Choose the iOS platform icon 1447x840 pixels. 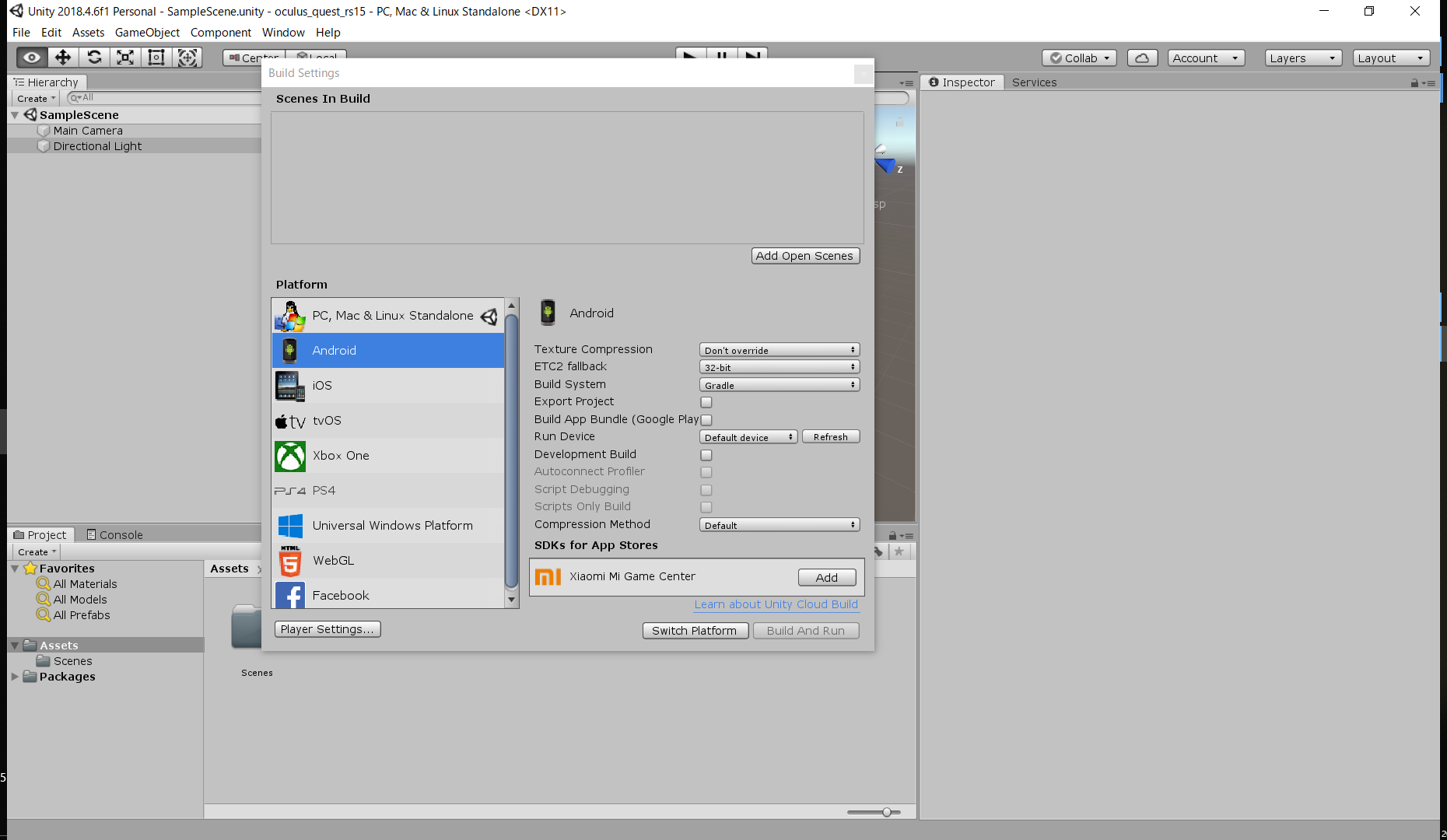[x=289, y=386]
